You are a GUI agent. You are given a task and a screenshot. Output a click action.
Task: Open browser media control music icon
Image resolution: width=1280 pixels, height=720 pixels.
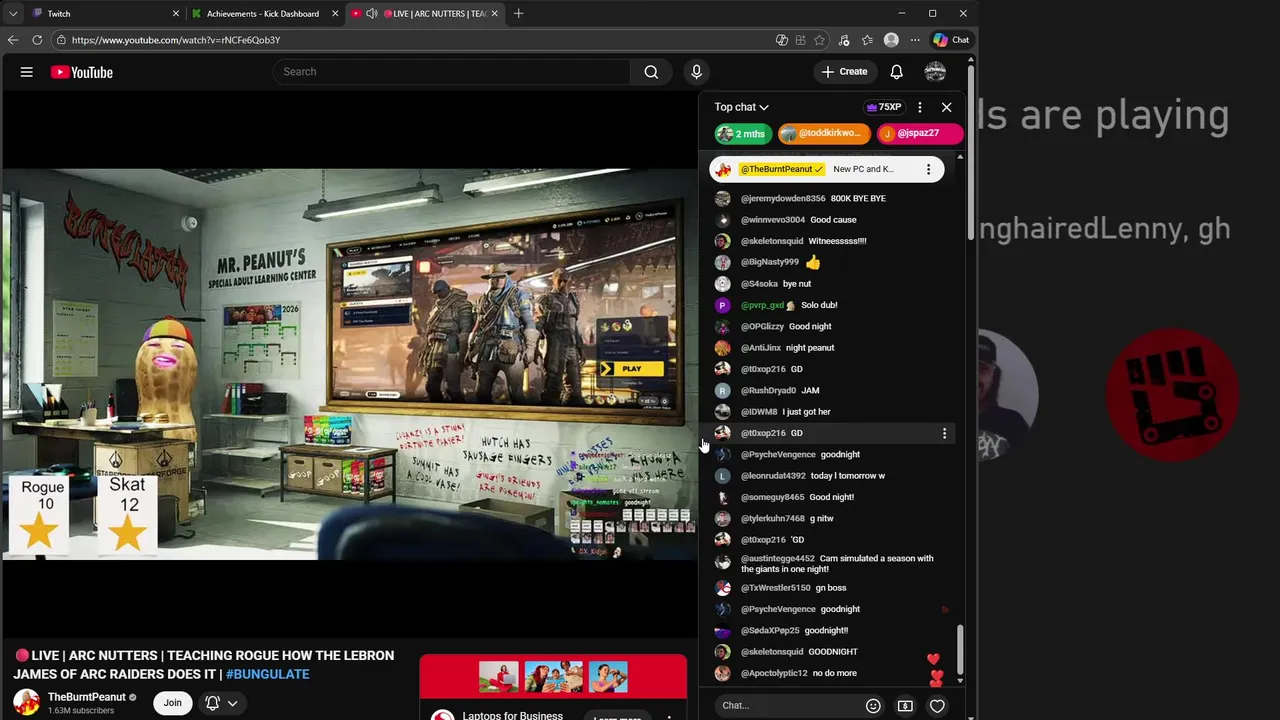click(x=844, y=40)
